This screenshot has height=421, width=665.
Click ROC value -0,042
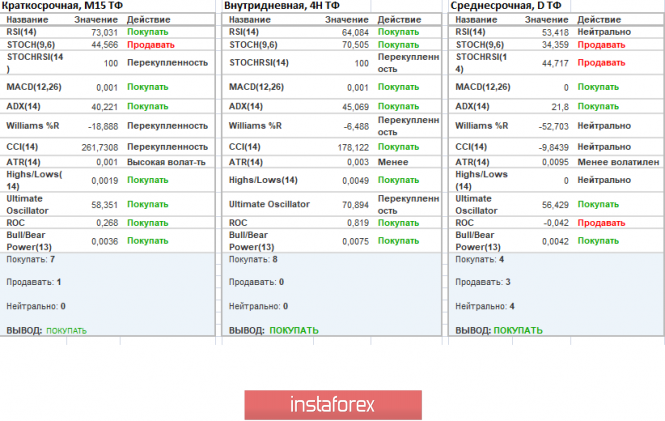tap(556, 223)
